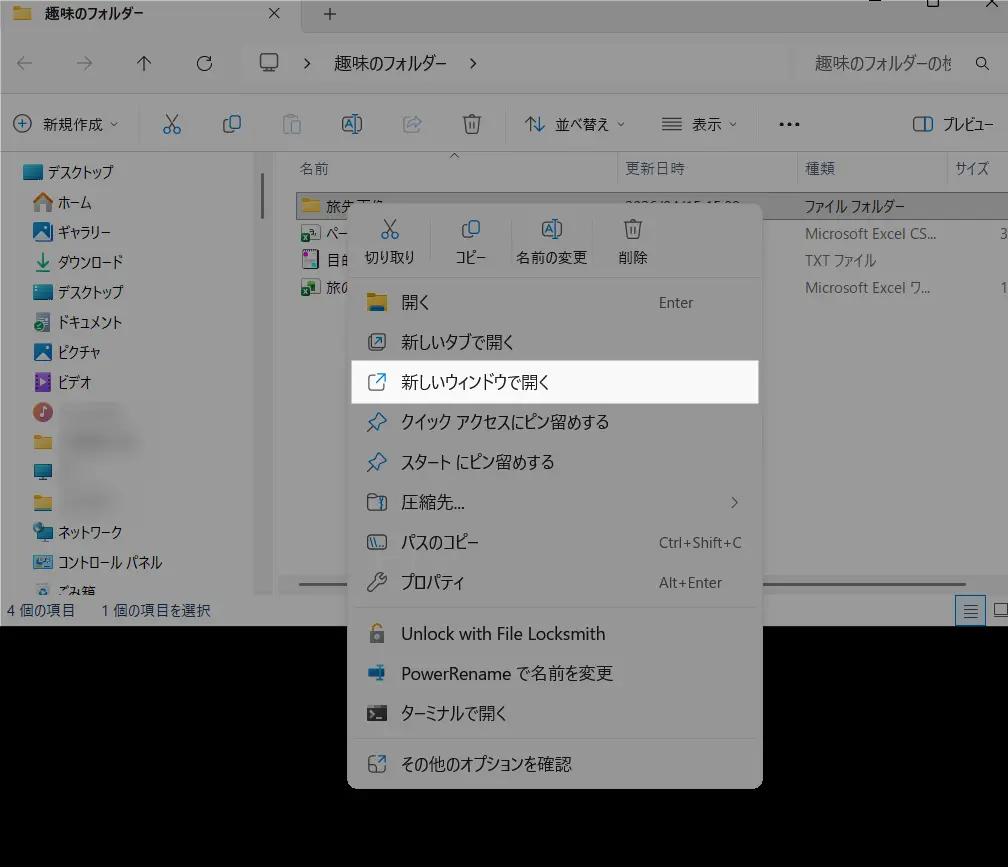Open the 表示 view dropdown

click(699, 124)
